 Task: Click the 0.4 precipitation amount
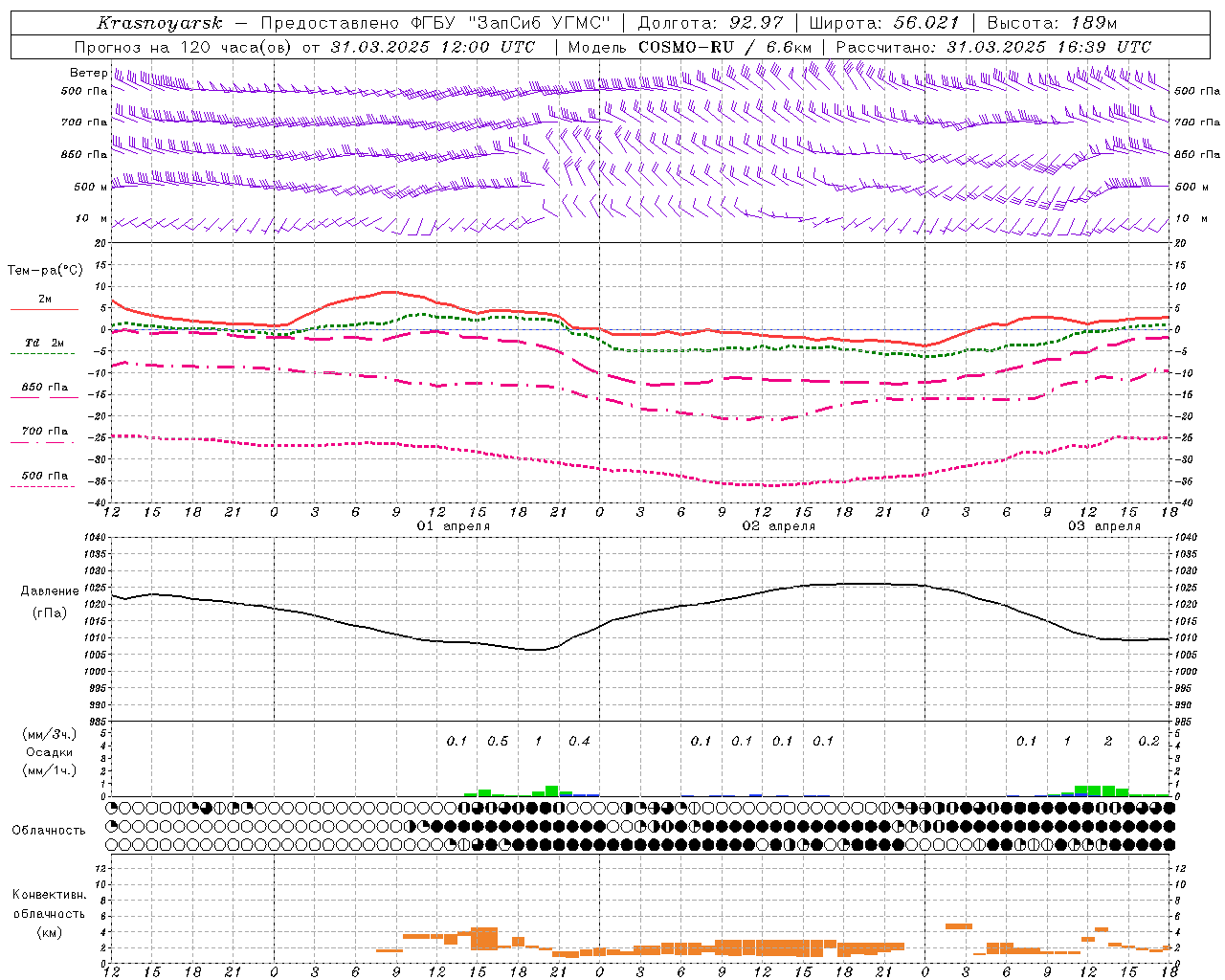pos(579,741)
